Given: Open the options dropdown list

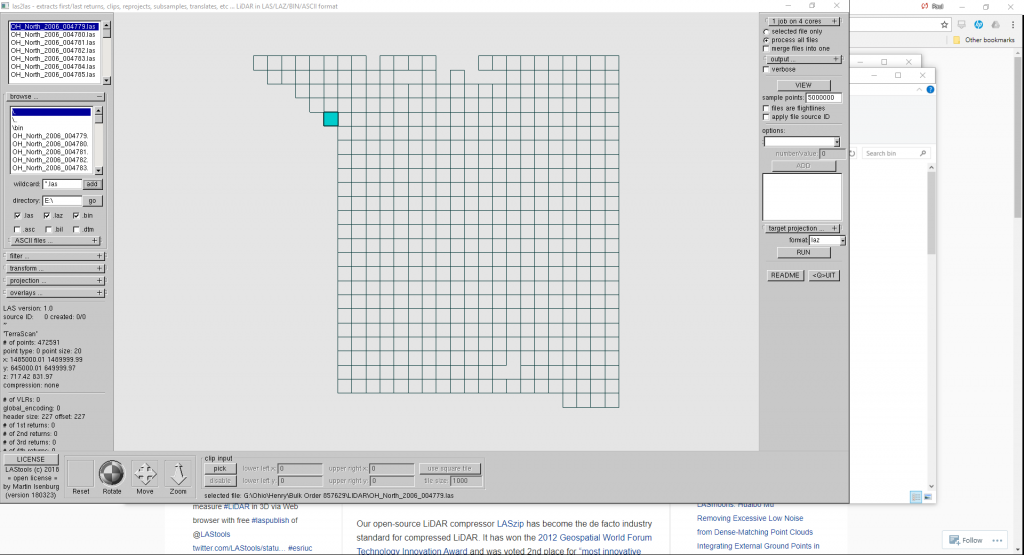Looking at the screenshot, I should point(837,142).
